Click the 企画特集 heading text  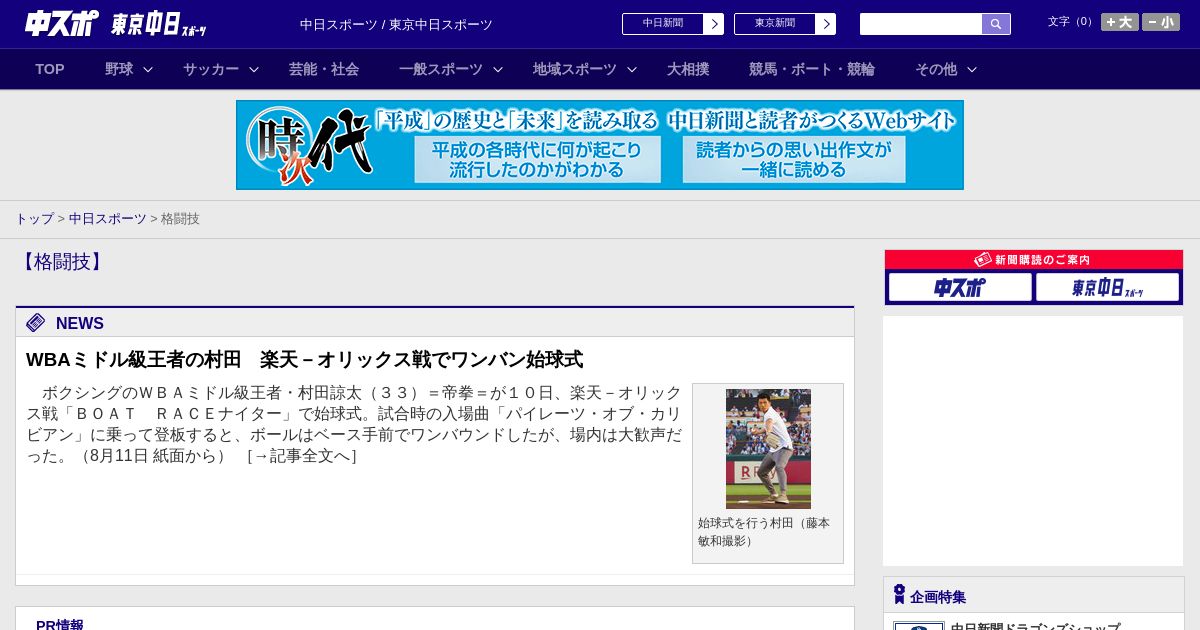click(938, 597)
